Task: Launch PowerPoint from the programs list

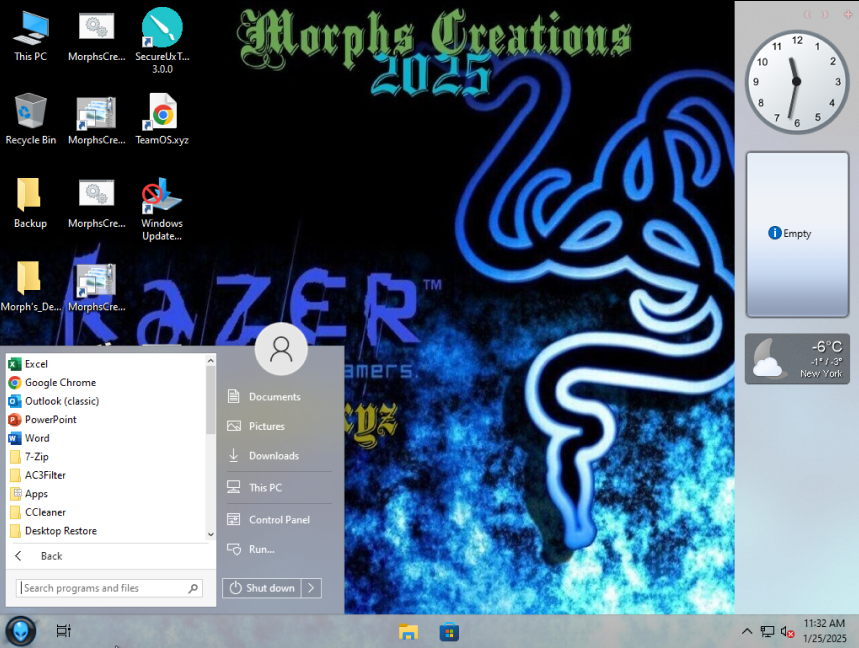Action: [x=106, y=420]
